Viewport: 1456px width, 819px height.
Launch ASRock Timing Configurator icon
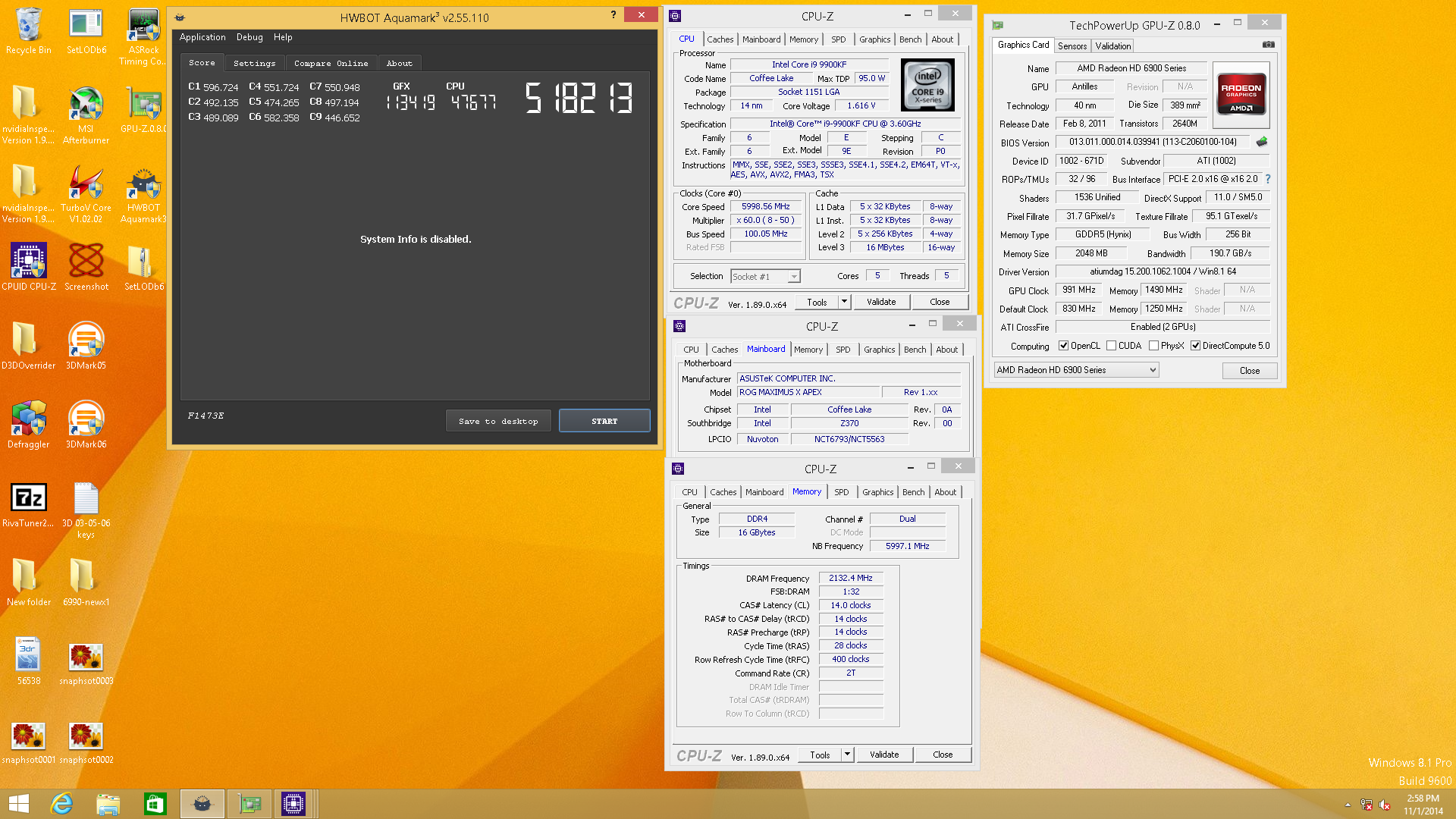click(143, 36)
